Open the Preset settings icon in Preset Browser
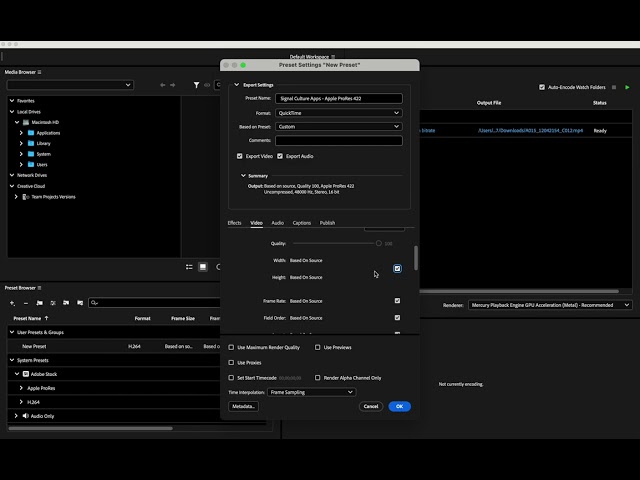The image size is (640, 480). pyautogui.click(x=53, y=303)
